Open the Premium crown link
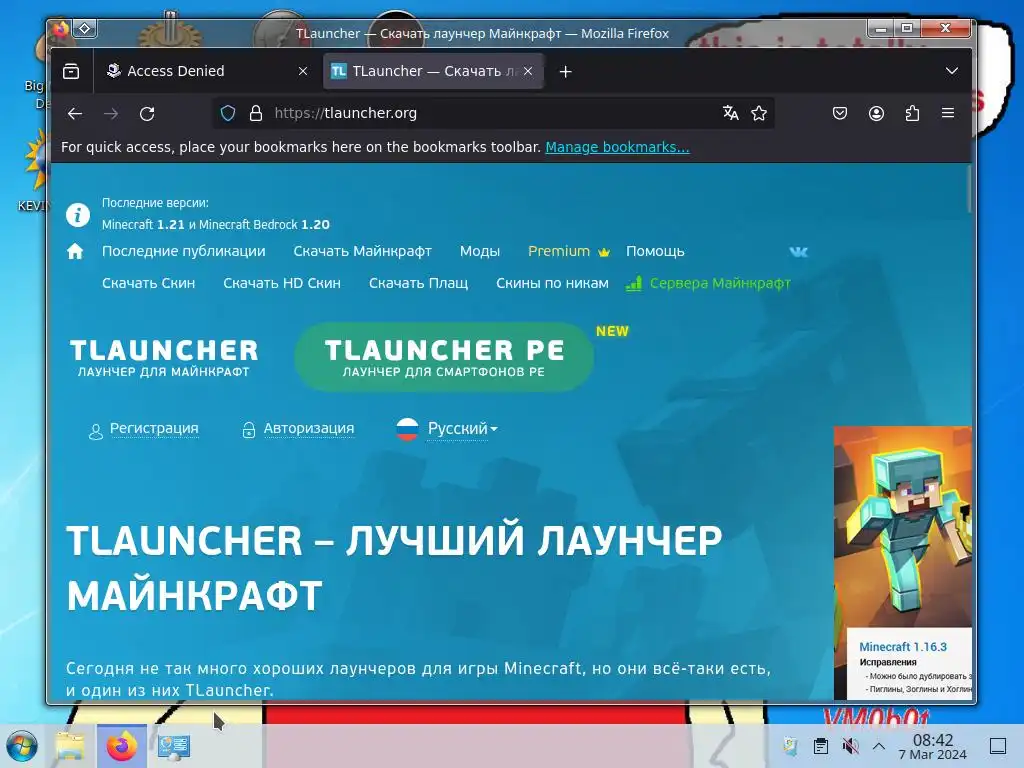 [569, 251]
